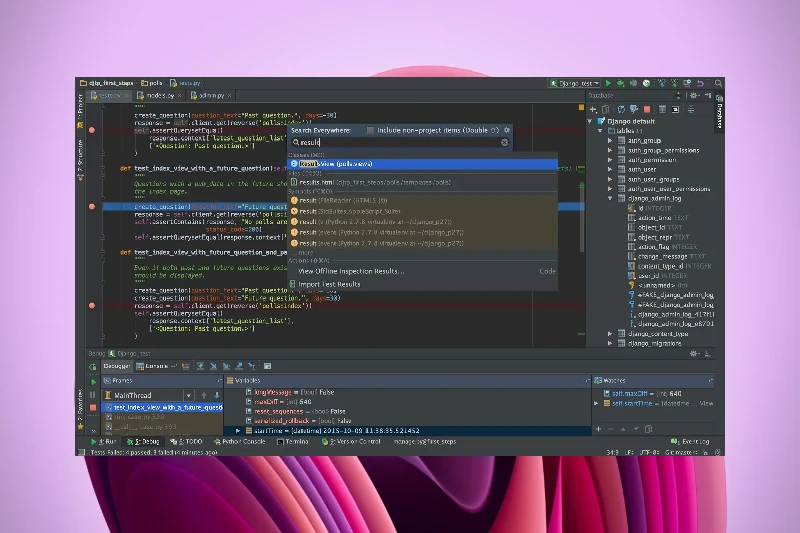Move to next frame with blue down arrow
Screen dimensions: 800x533
point(217,395)
